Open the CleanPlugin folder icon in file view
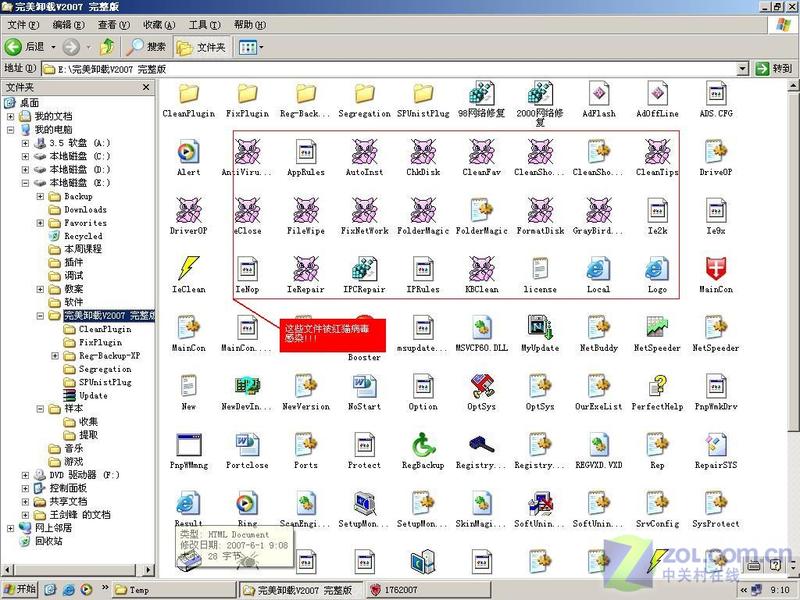800x600 pixels. (189, 94)
